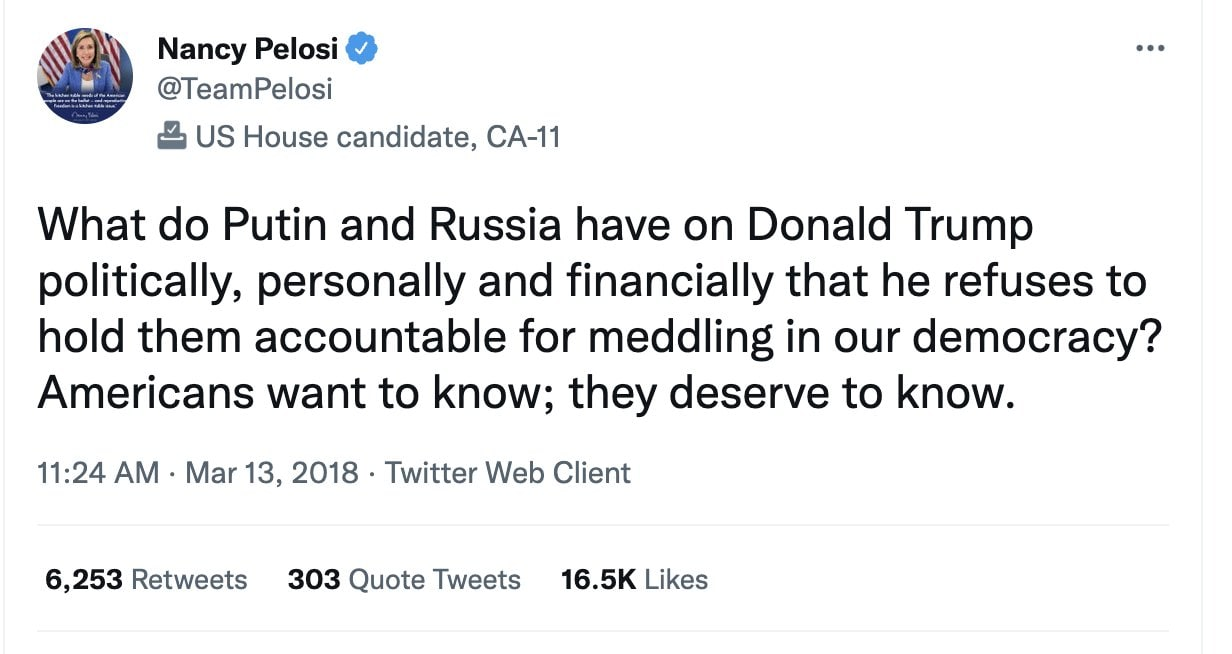Click the US House candidate, CA-11 label

377,136
